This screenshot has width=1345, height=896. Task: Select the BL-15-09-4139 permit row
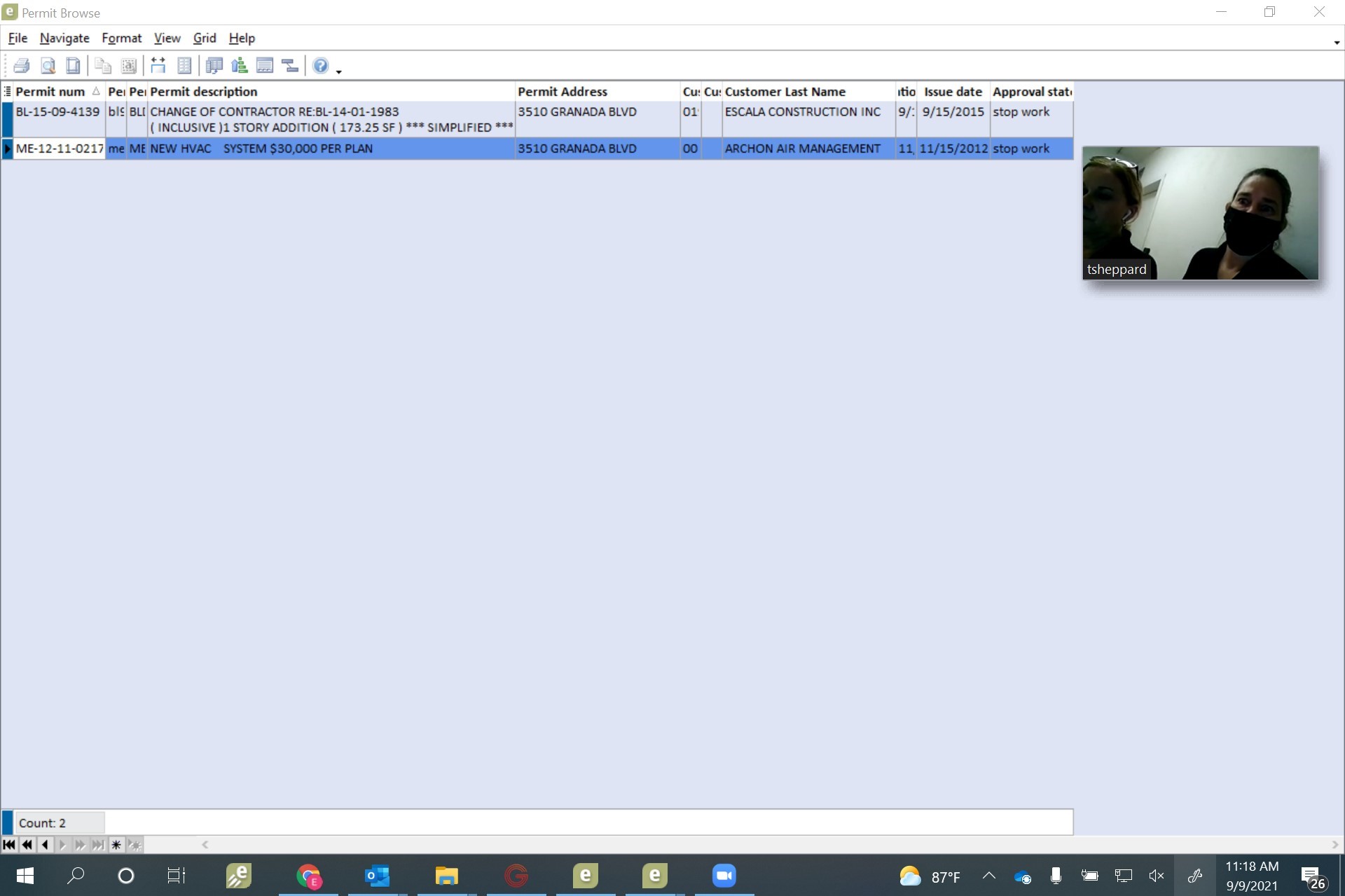pyautogui.click(x=57, y=112)
